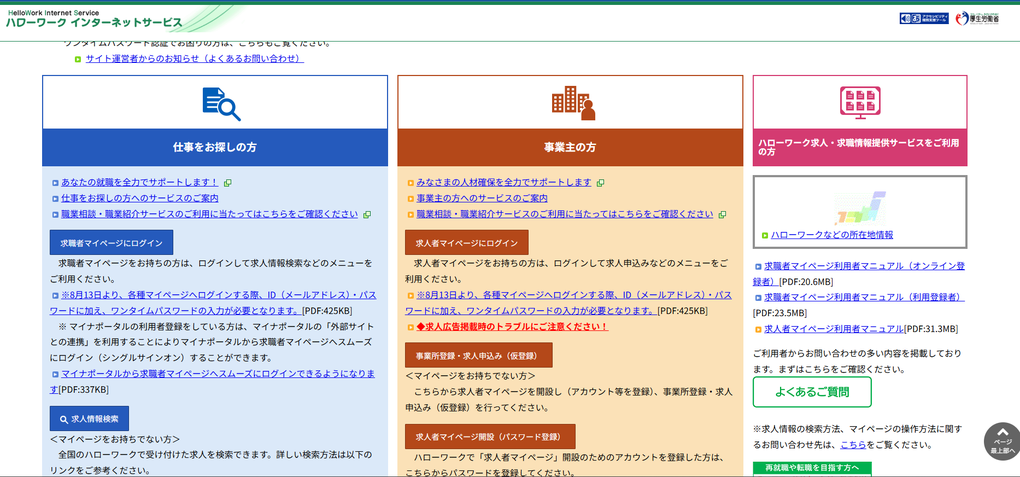Open the accessibility reading support tool
Viewport: 1020px width, 477px height.
[924, 18]
